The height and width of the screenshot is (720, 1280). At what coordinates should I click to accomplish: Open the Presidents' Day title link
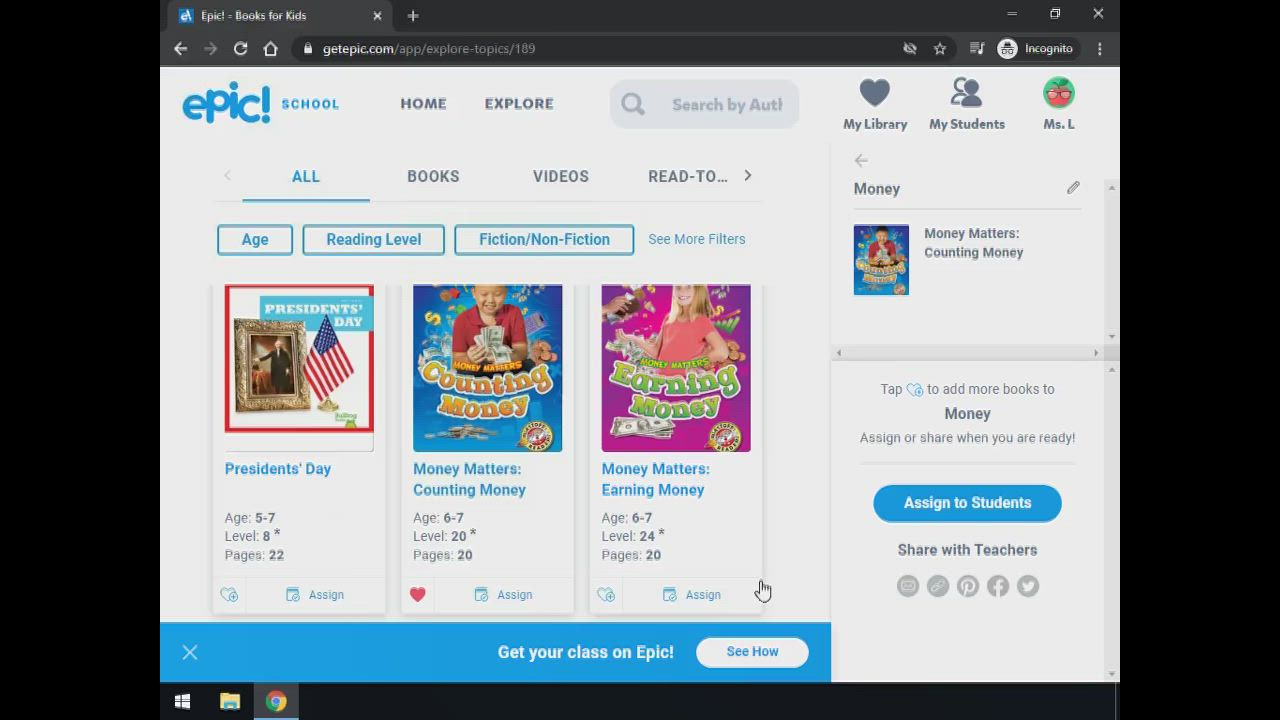(278, 469)
